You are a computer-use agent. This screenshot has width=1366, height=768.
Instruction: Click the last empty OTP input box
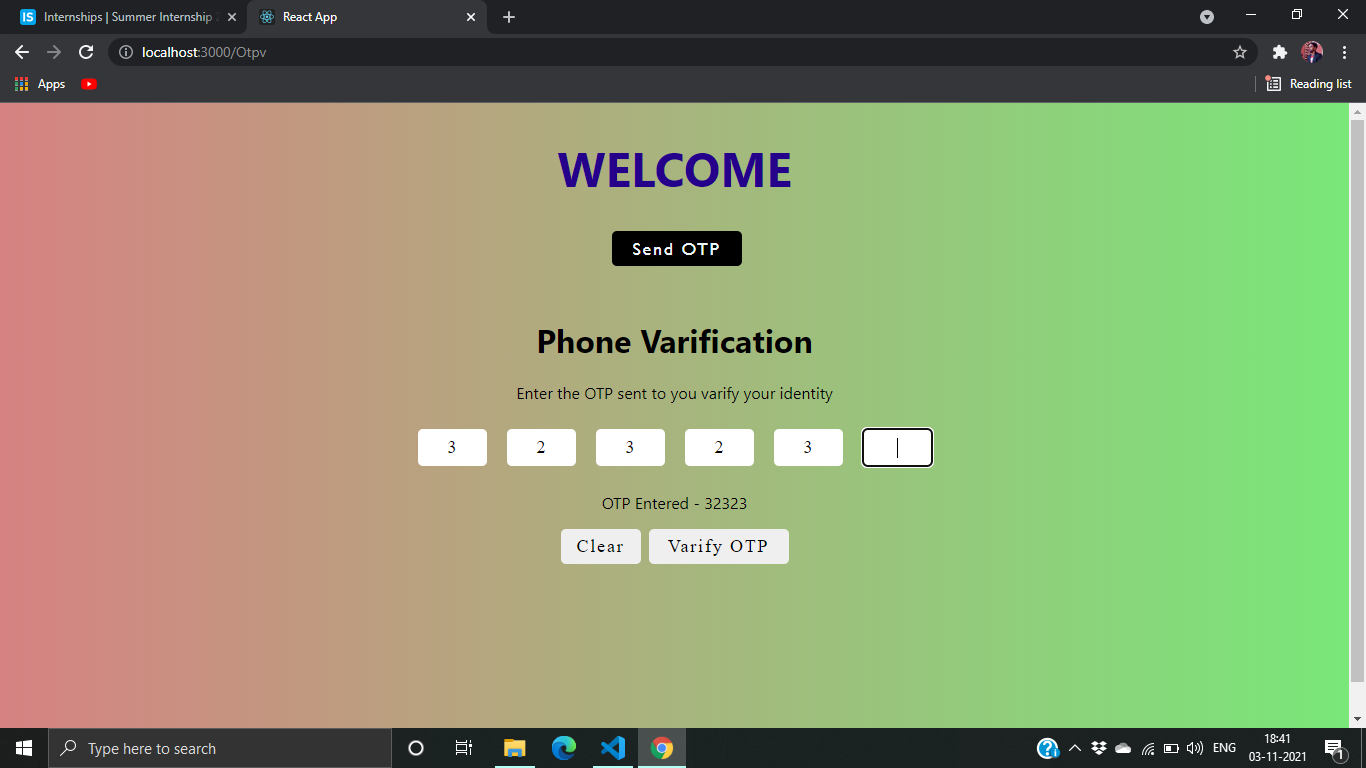[897, 447]
